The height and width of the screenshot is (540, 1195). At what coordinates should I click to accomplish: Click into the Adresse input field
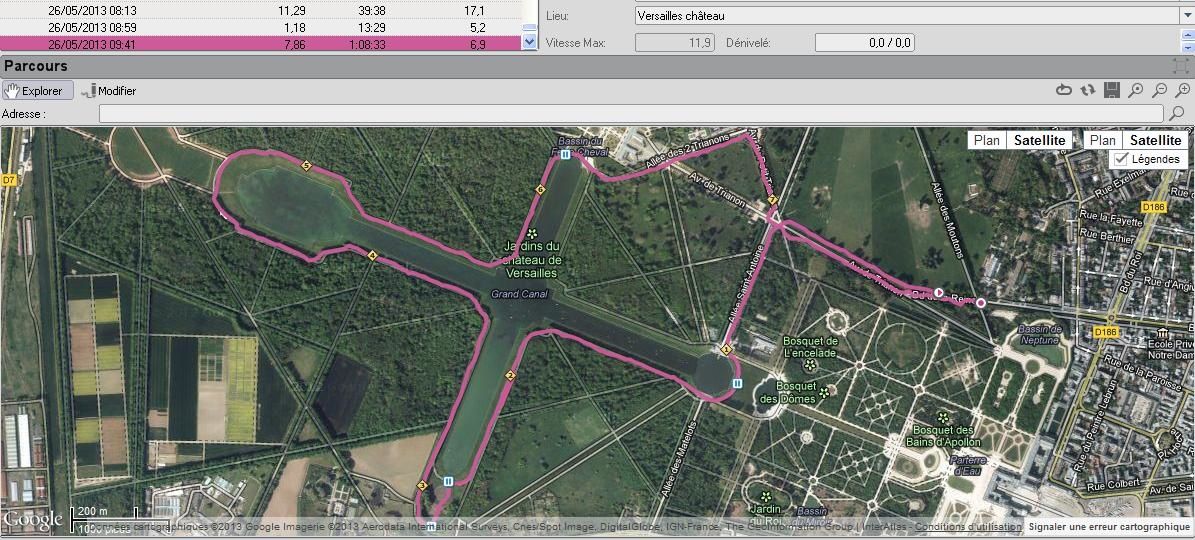point(630,114)
